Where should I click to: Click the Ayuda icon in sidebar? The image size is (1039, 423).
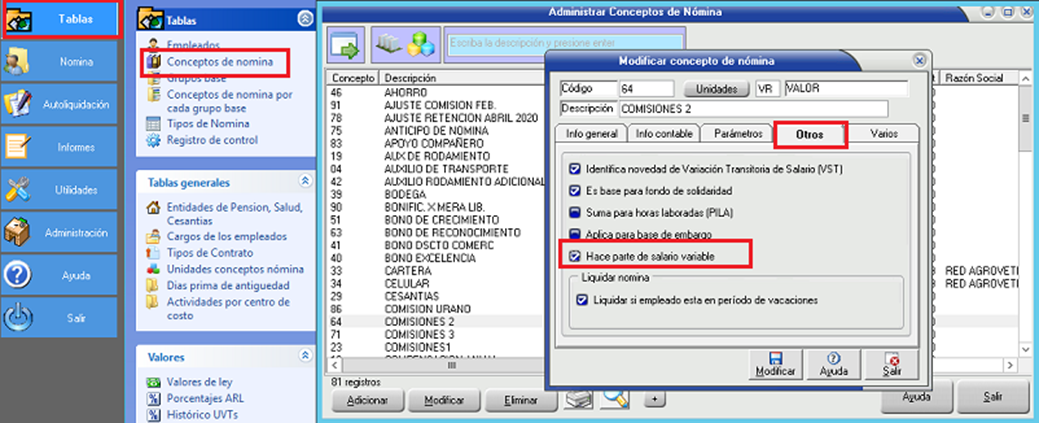(x=20, y=275)
